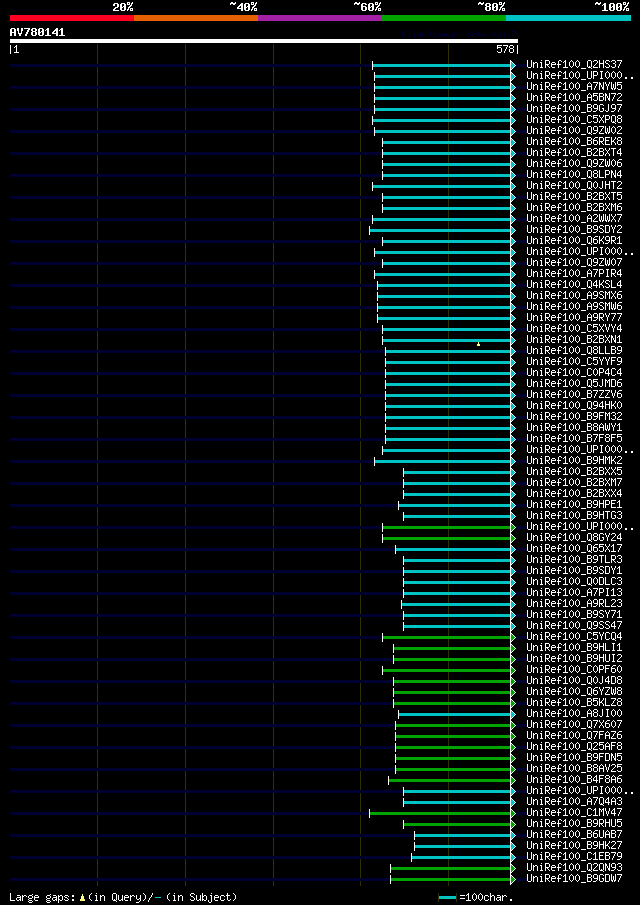The width and height of the screenshot is (640, 905).
Task: Click hit label UniRef100_C5YCQ4
Action: (x=574, y=637)
